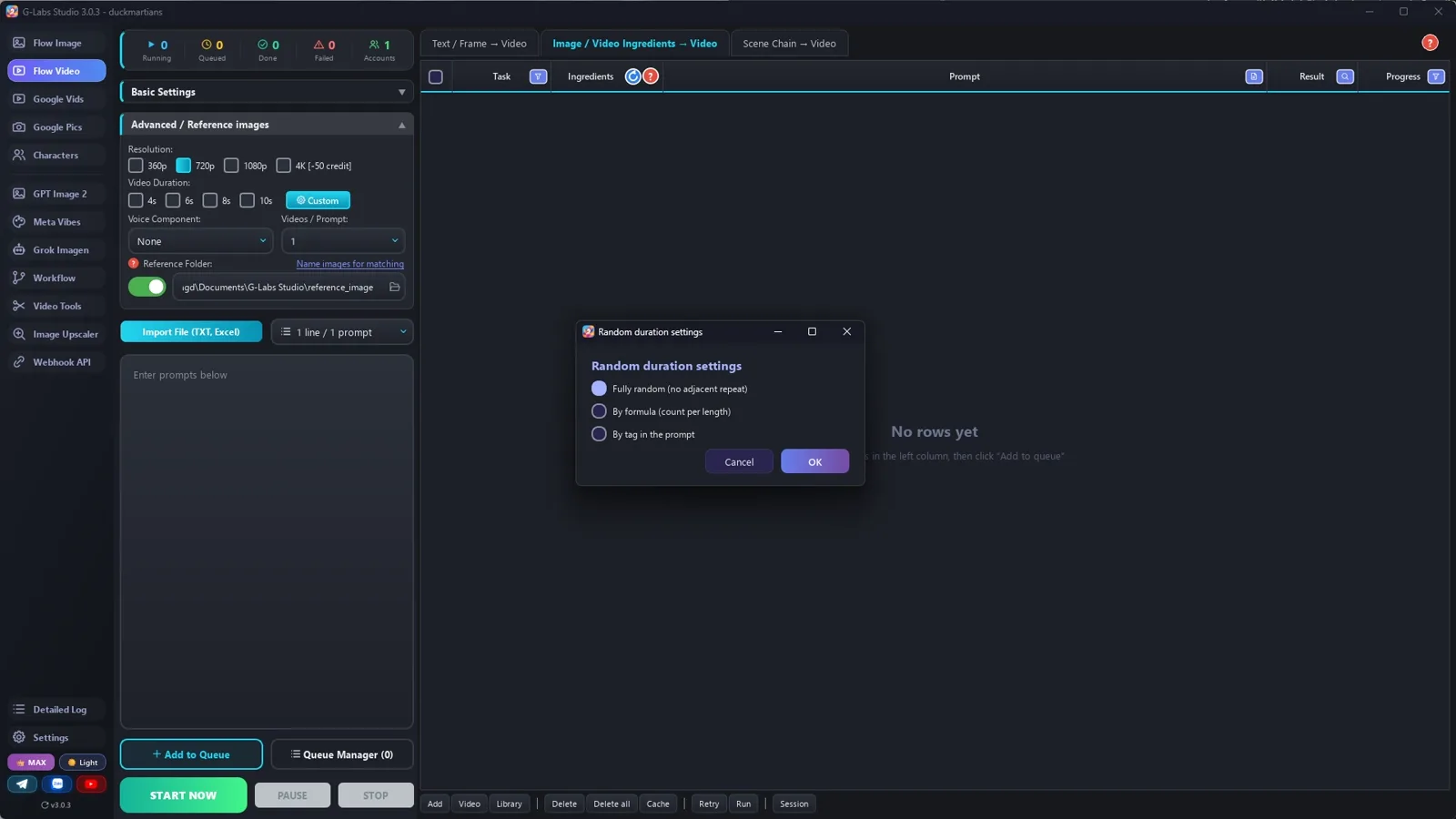Open Grok Imagen in sidebar

[x=56, y=249]
